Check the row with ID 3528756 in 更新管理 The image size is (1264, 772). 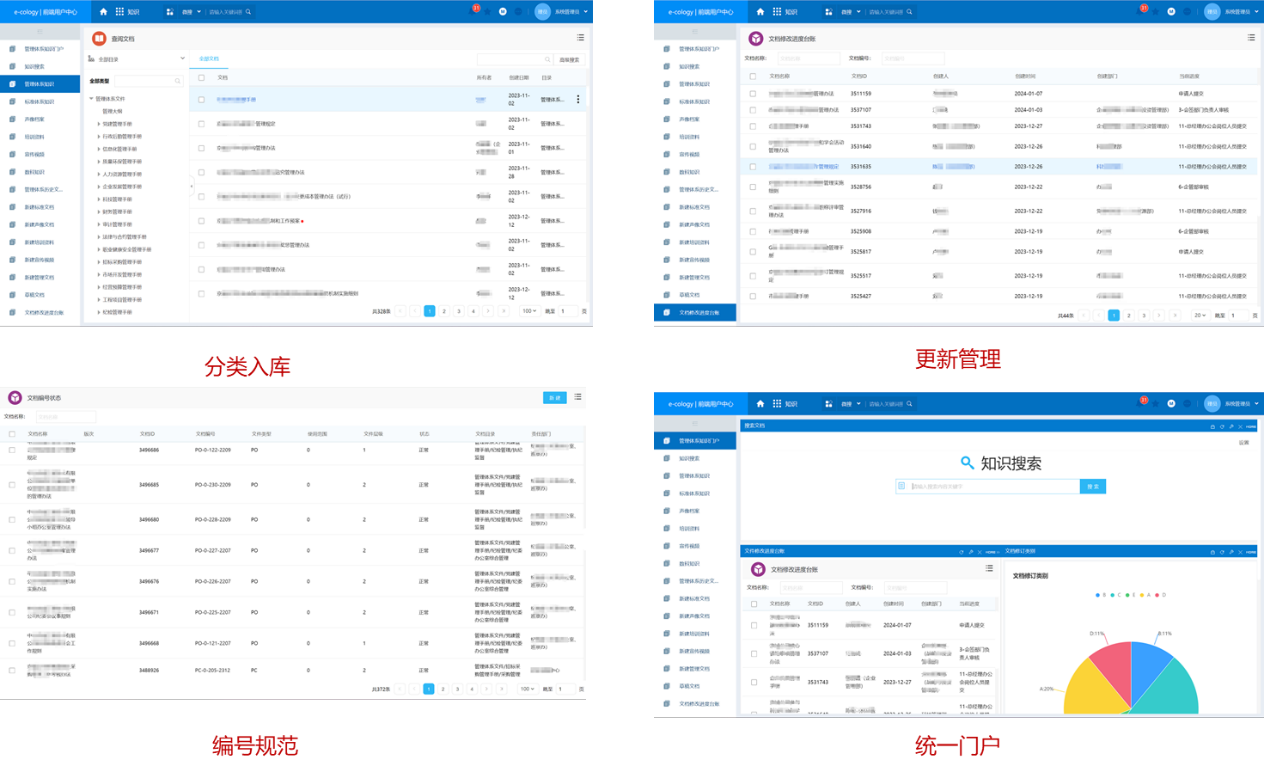click(753, 187)
